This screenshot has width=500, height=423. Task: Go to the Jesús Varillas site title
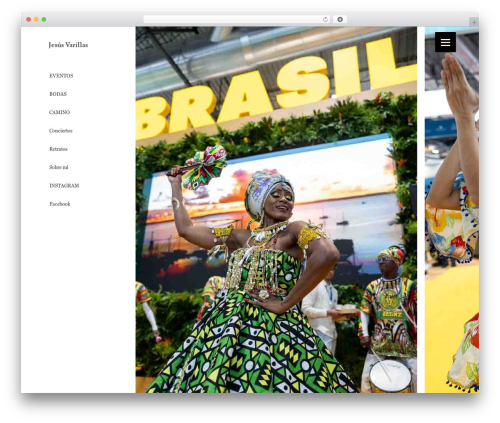pyautogui.click(x=68, y=45)
